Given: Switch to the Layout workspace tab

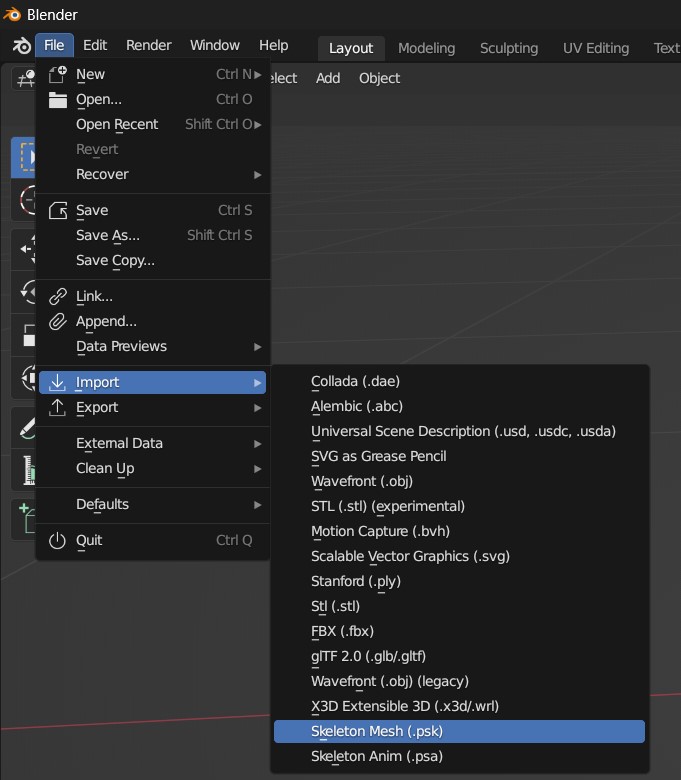Looking at the screenshot, I should (351, 48).
